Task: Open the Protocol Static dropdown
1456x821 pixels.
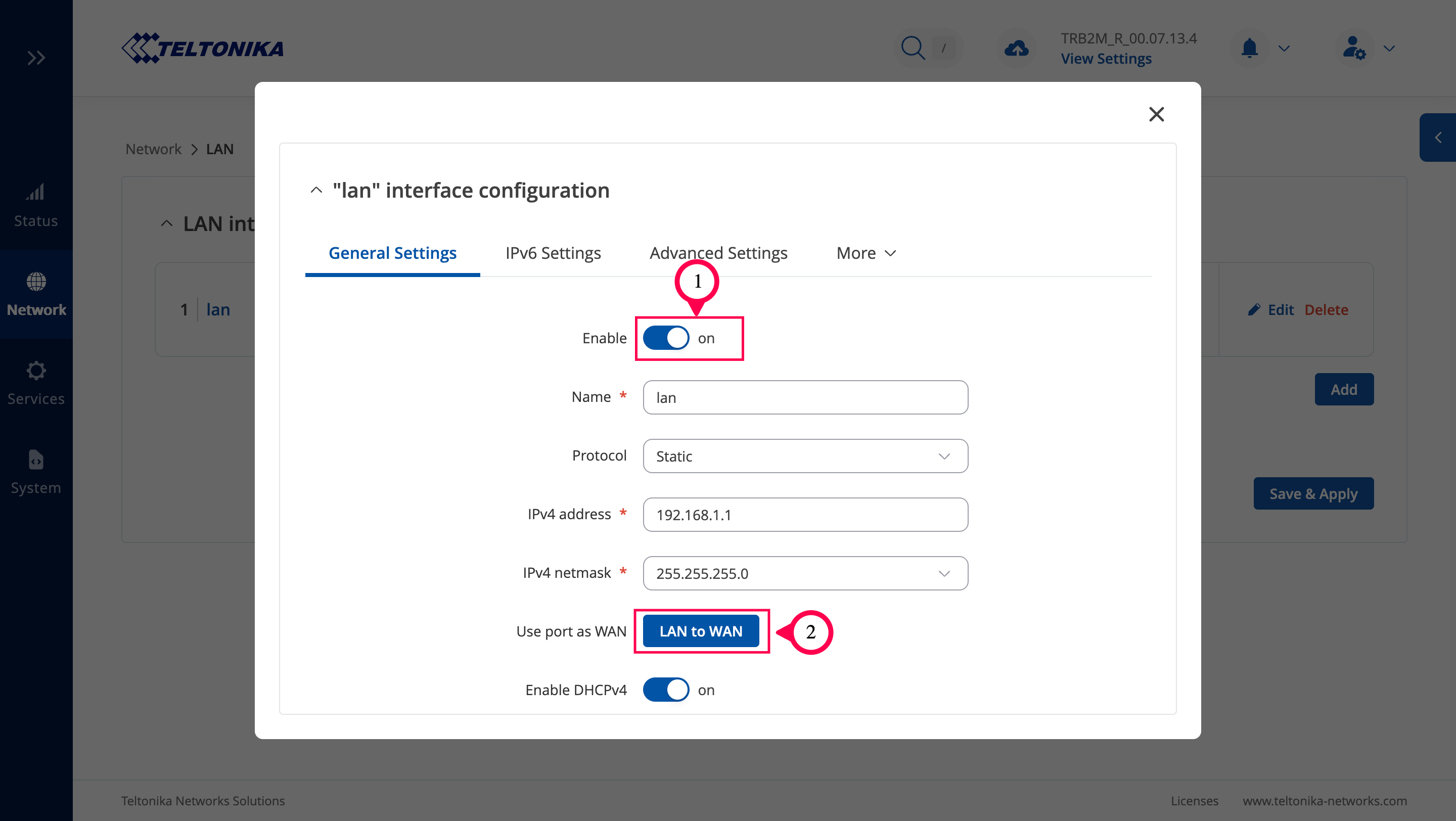Action: tap(805, 456)
